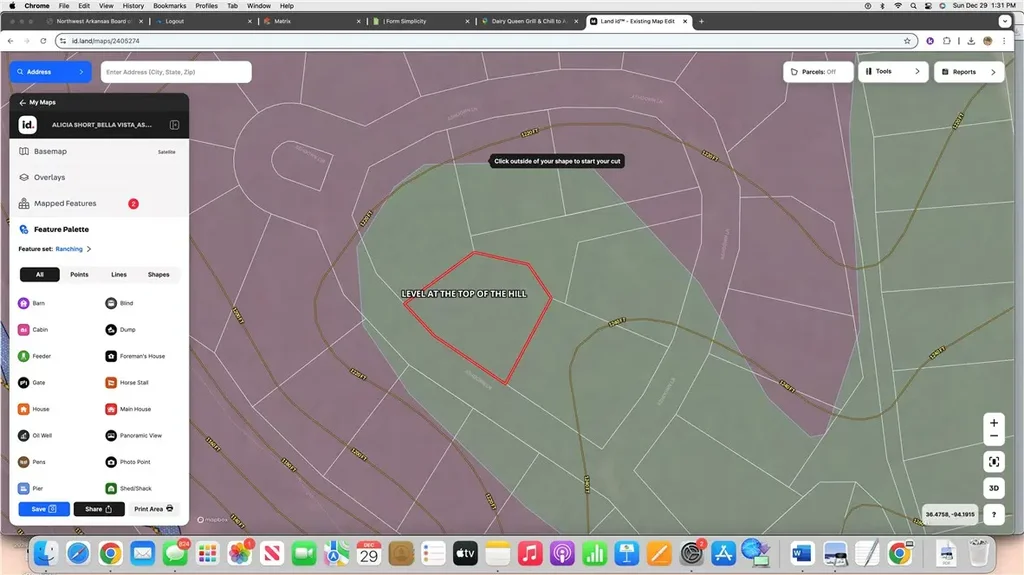The height and width of the screenshot is (575, 1024).
Task: Switch map to 3D view
Action: 993,489
